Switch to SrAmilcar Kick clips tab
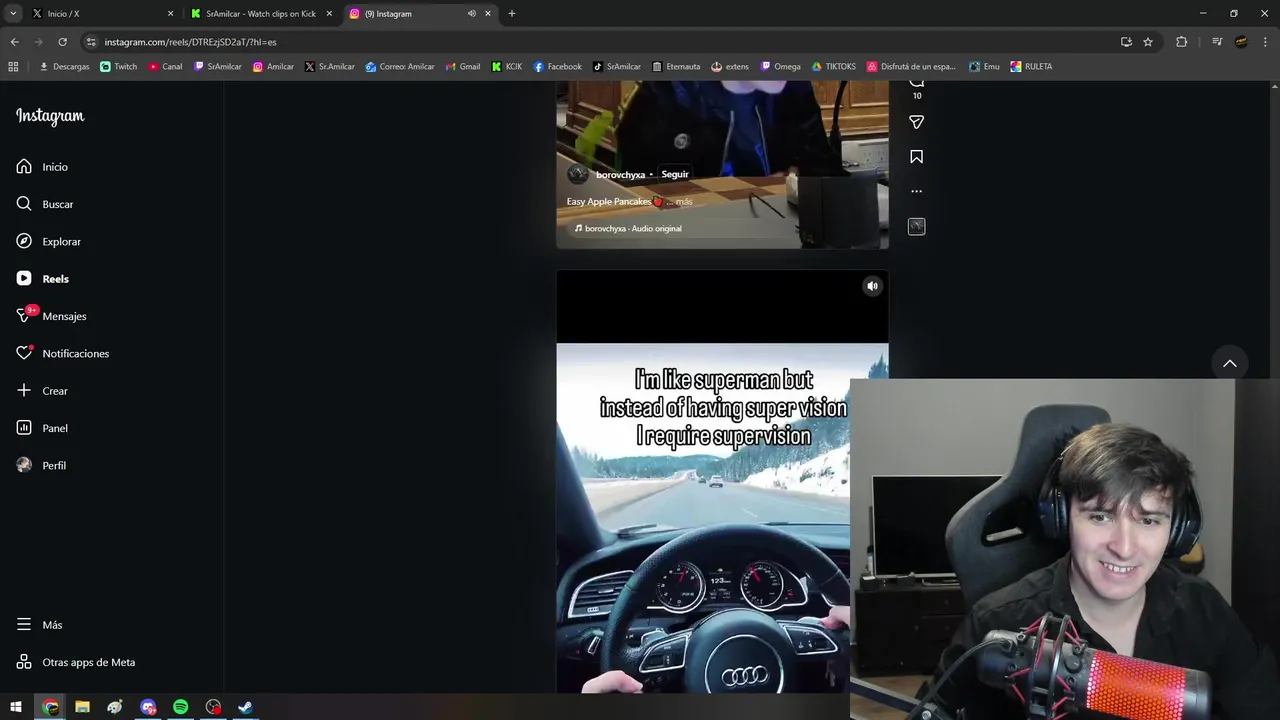 tap(260, 14)
